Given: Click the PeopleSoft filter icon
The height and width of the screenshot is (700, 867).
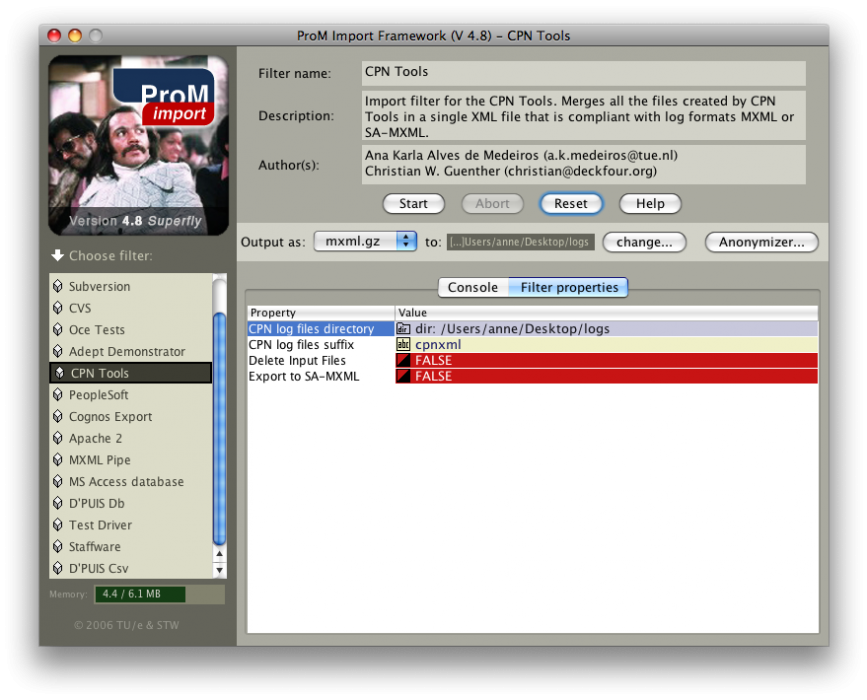Looking at the screenshot, I should 57,395.
